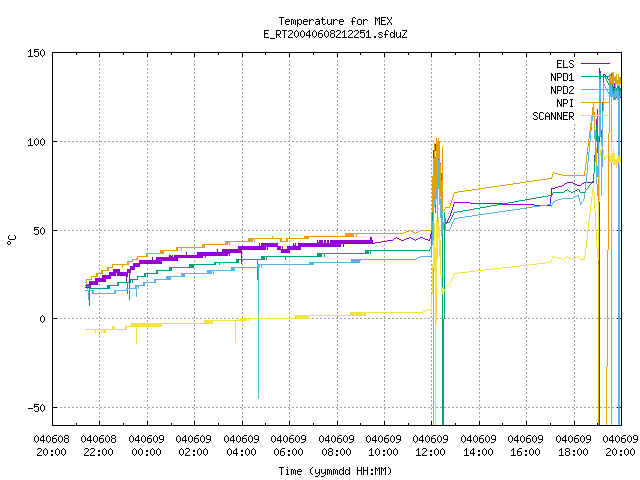
Task: Click the 040609 18:00 time tick label
Action: point(574,446)
